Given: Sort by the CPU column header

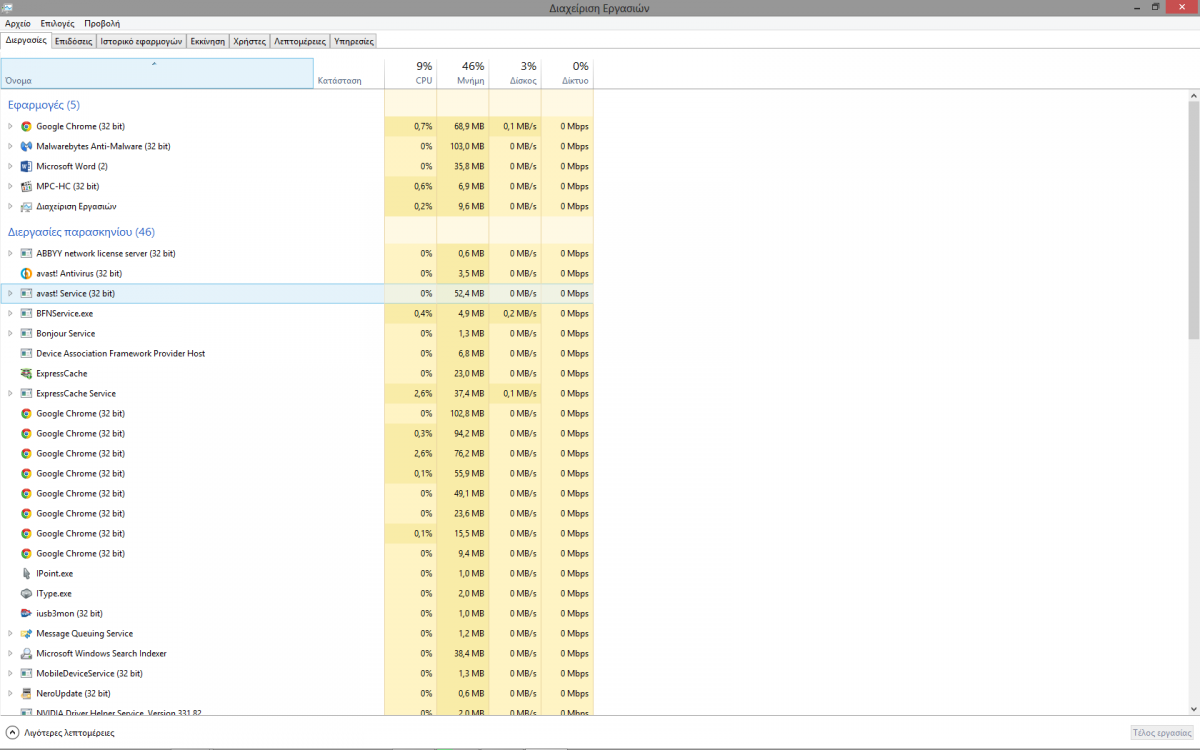Looking at the screenshot, I should click(x=411, y=73).
